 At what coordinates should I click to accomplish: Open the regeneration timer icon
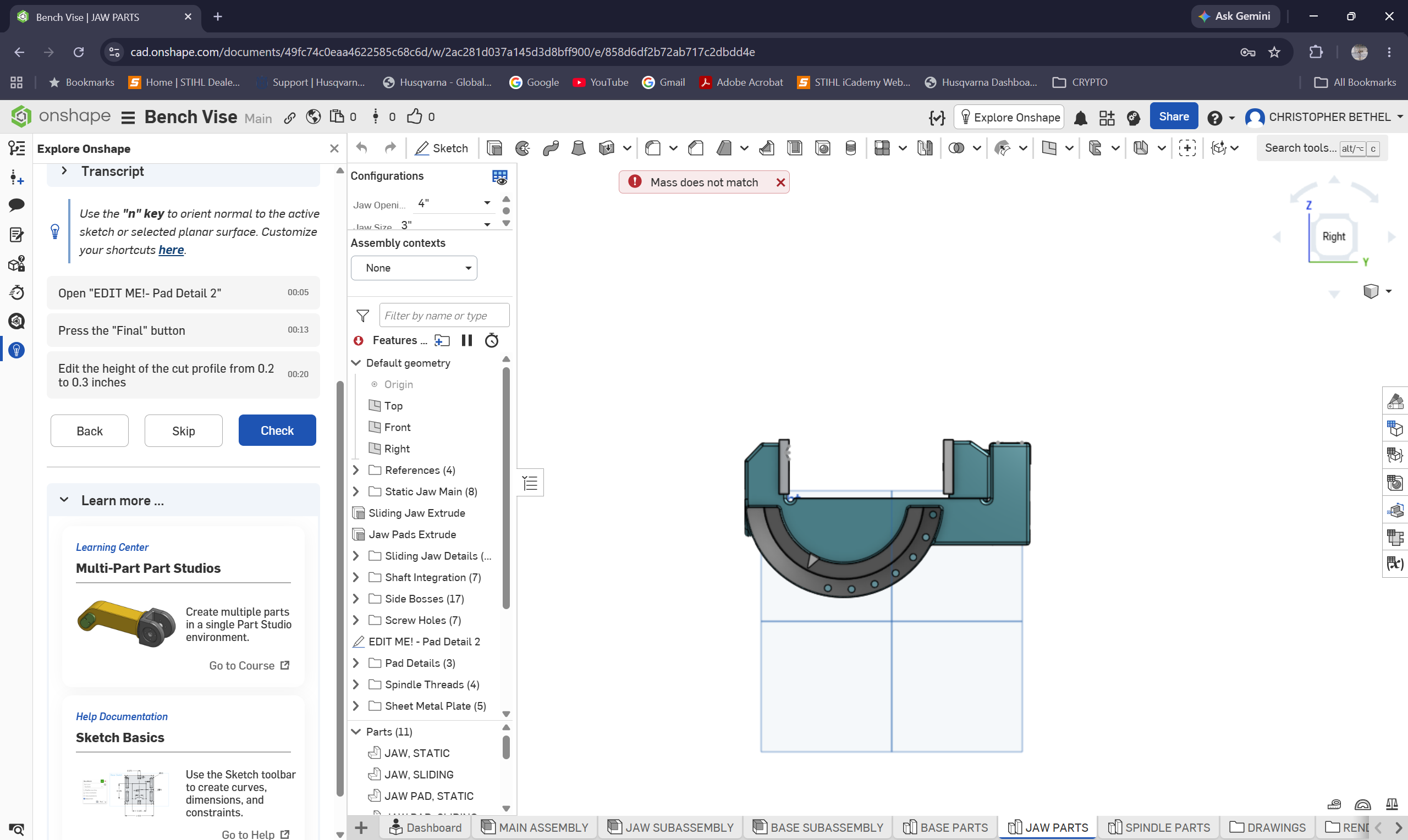(492, 340)
